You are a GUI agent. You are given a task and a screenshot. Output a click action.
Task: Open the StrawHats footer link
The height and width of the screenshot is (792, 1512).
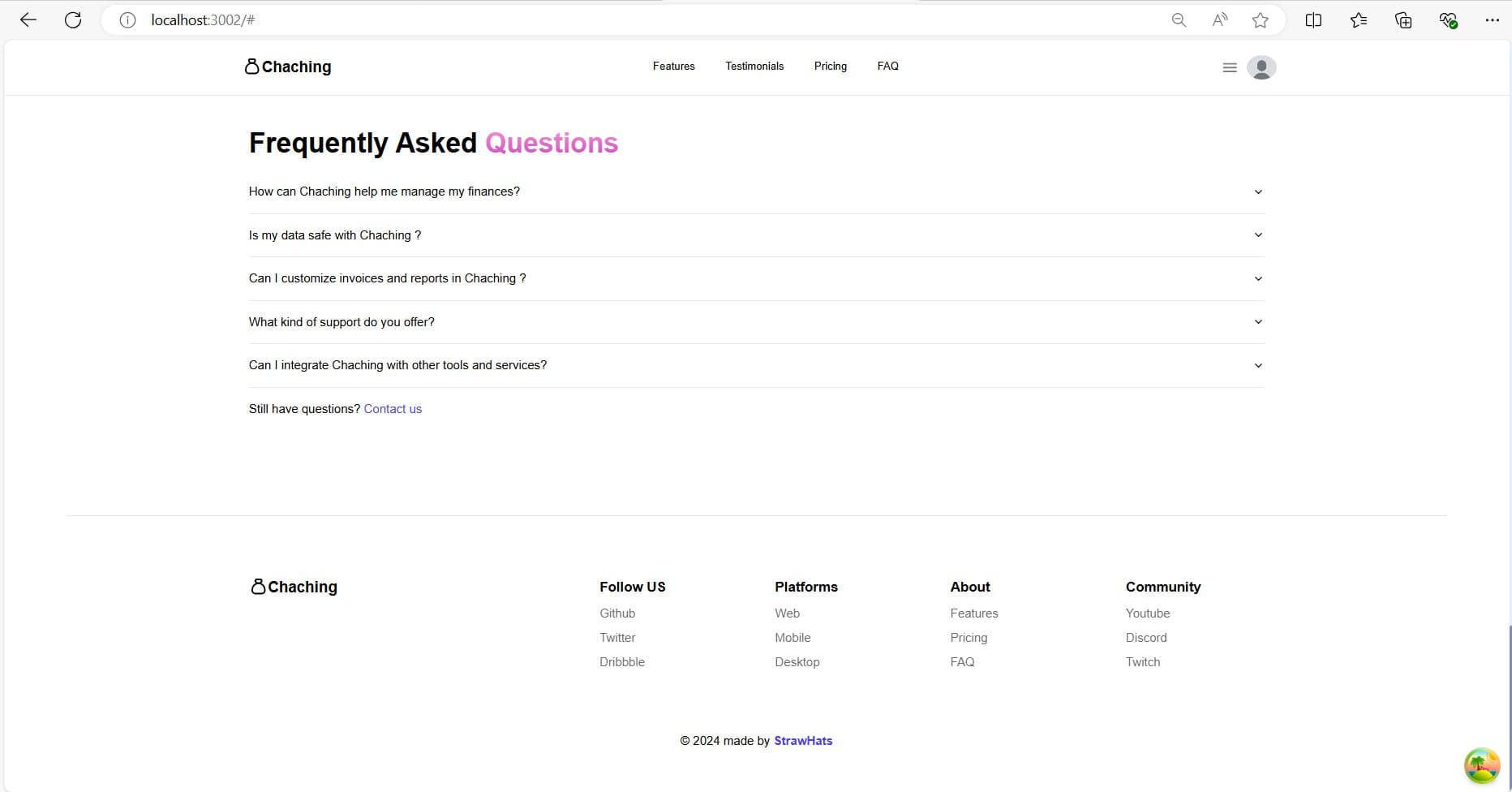tap(803, 741)
